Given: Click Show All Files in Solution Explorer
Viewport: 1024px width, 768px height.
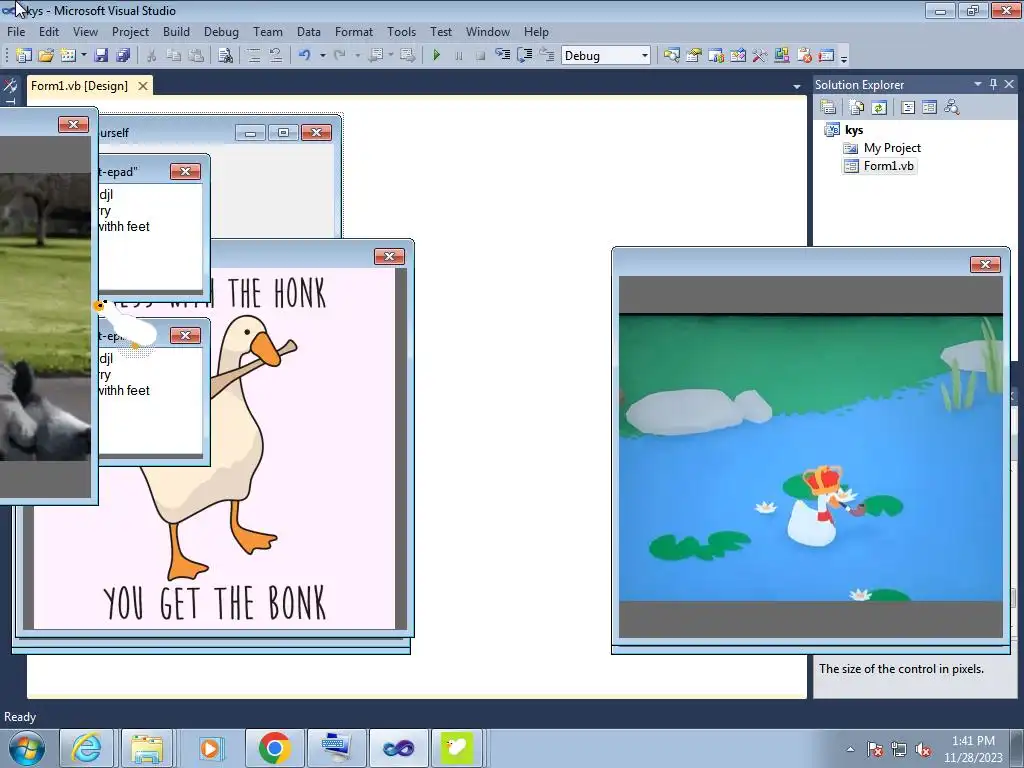Looking at the screenshot, I should 857,107.
